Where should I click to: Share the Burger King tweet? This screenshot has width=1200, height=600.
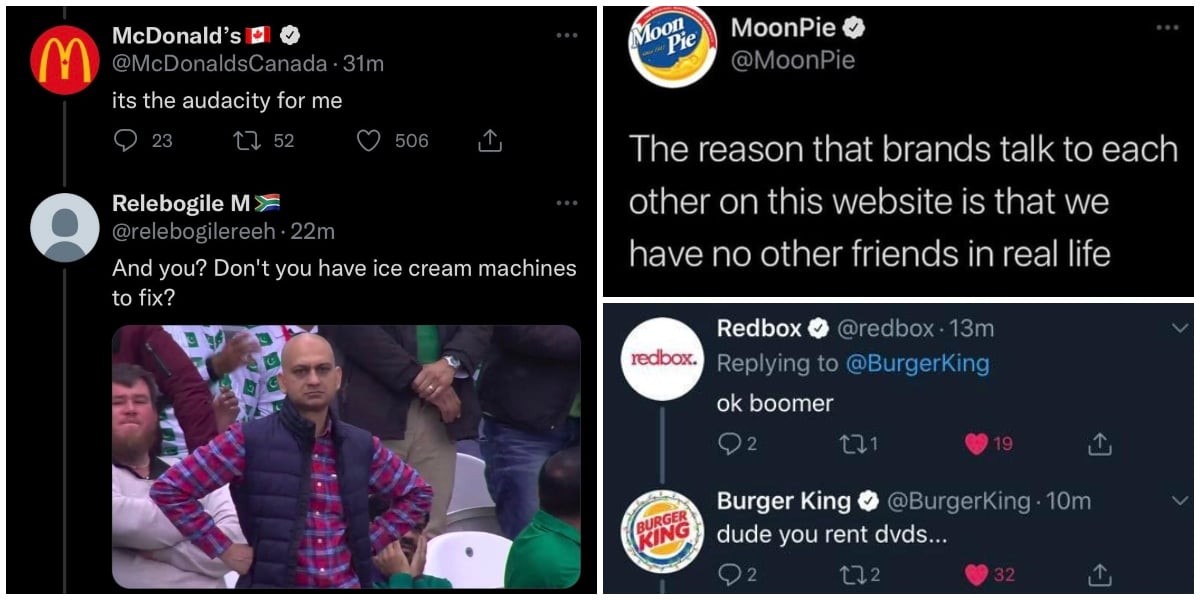pos(1099,574)
